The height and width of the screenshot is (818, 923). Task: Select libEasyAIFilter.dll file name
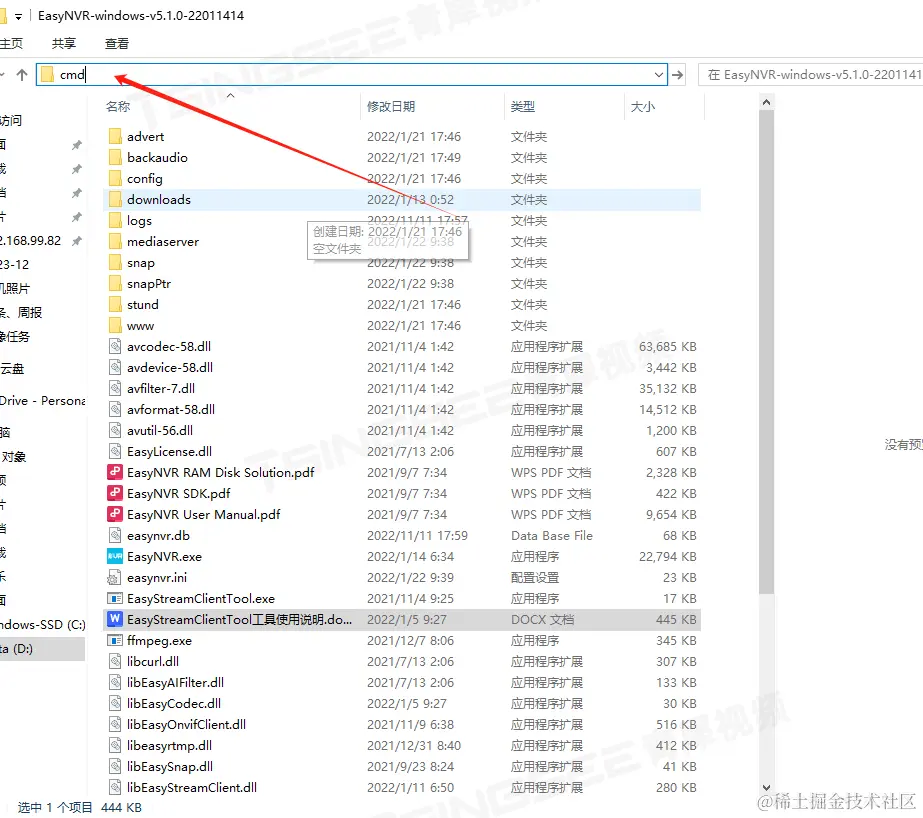(175, 683)
